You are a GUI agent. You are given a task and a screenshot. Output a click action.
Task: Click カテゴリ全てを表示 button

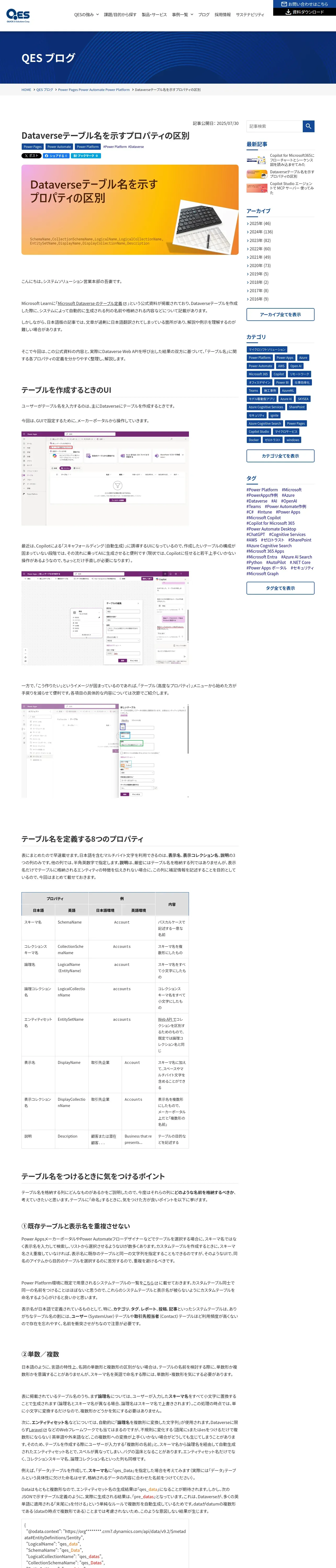(281, 456)
